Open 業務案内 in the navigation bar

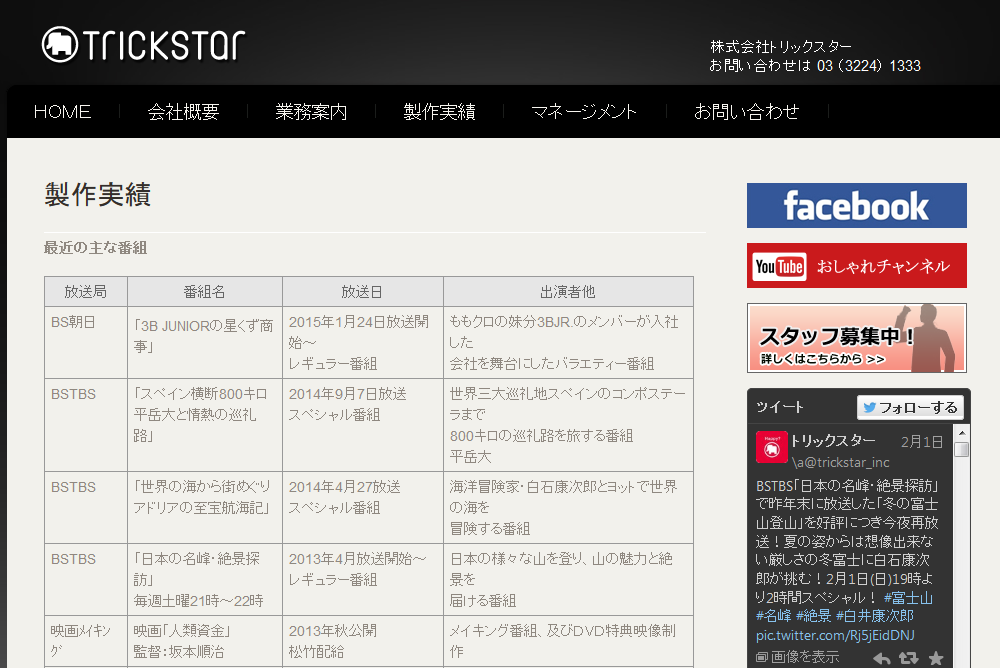click(311, 112)
